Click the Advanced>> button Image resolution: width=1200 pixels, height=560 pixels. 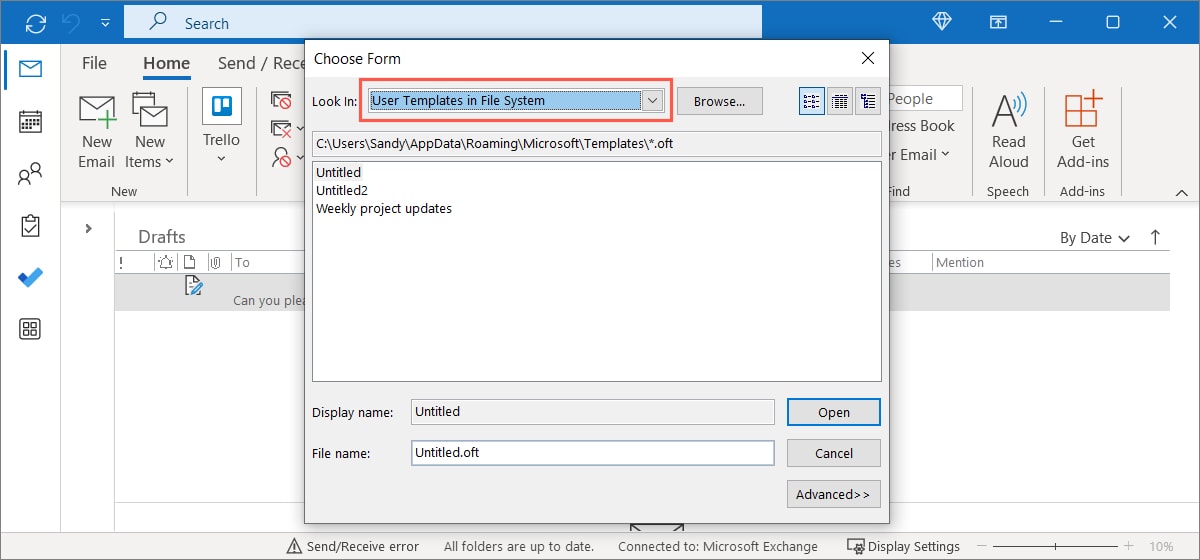pos(834,494)
